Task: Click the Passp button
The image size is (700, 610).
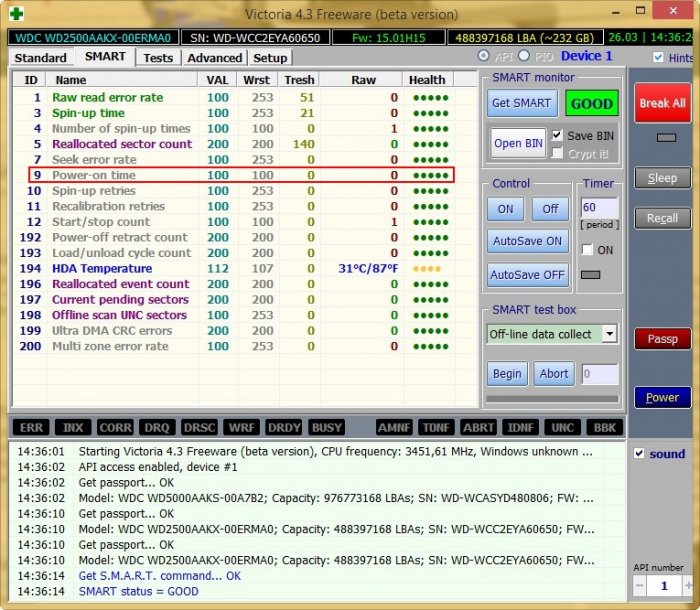Action: tap(662, 339)
